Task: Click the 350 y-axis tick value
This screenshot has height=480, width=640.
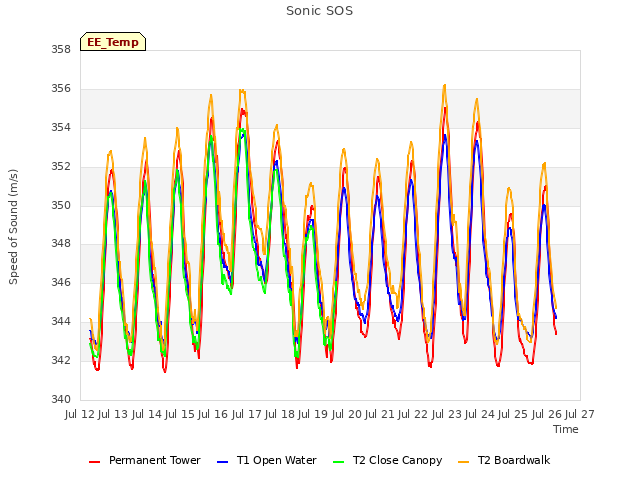Action: (61, 205)
